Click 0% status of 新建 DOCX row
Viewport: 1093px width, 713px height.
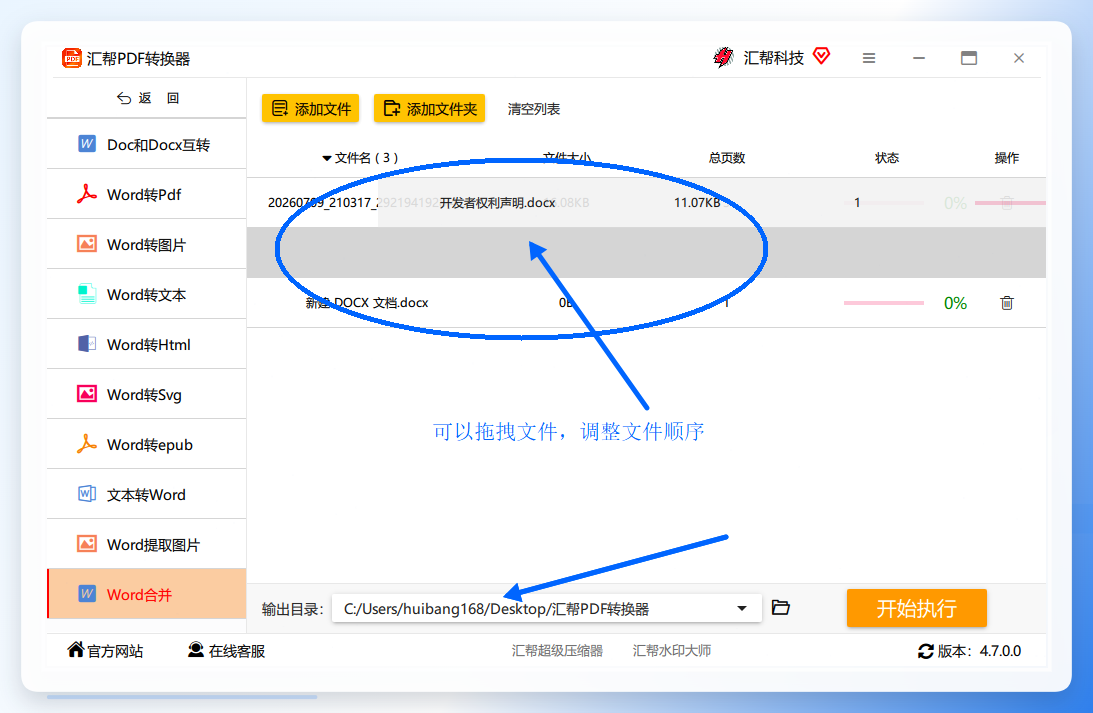(x=955, y=303)
